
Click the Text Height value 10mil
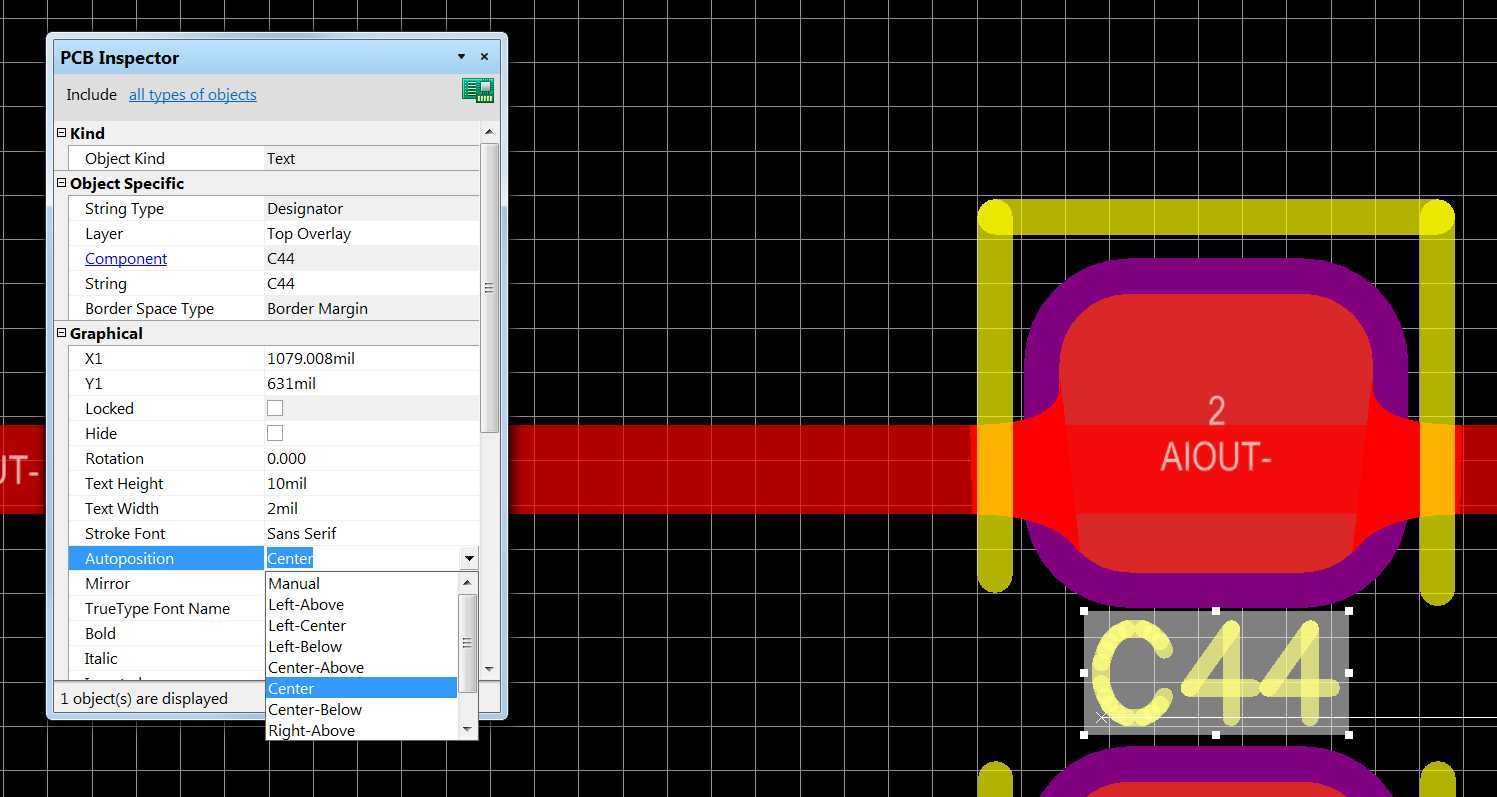(x=287, y=483)
